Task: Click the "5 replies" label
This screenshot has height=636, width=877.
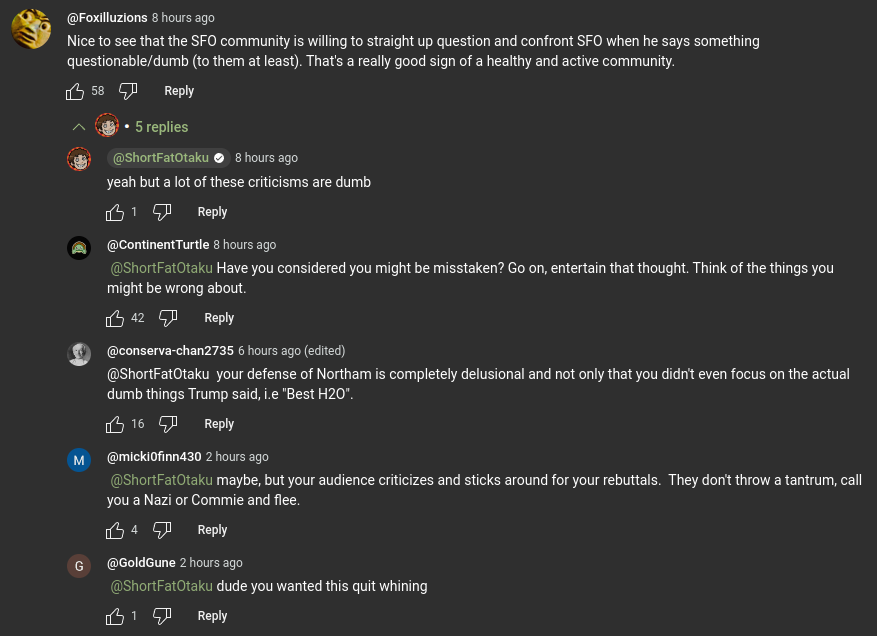Action: 162,127
